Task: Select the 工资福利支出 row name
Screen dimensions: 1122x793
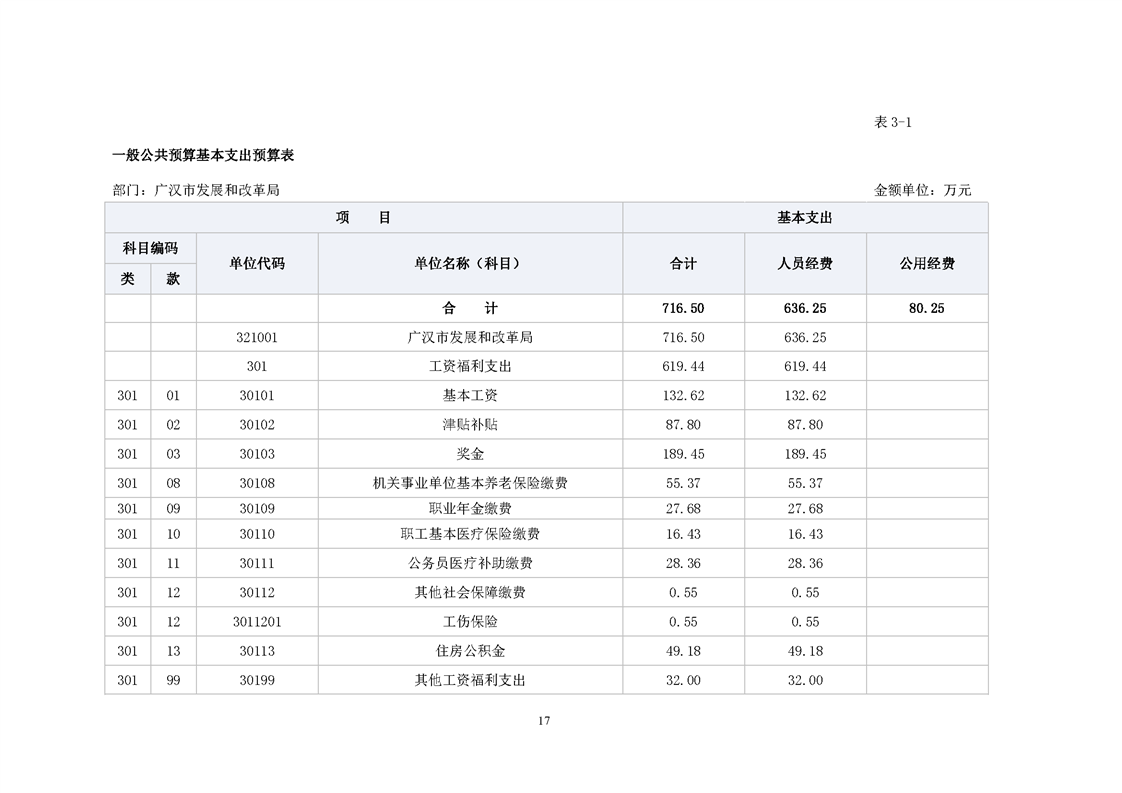Action: point(470,366)
